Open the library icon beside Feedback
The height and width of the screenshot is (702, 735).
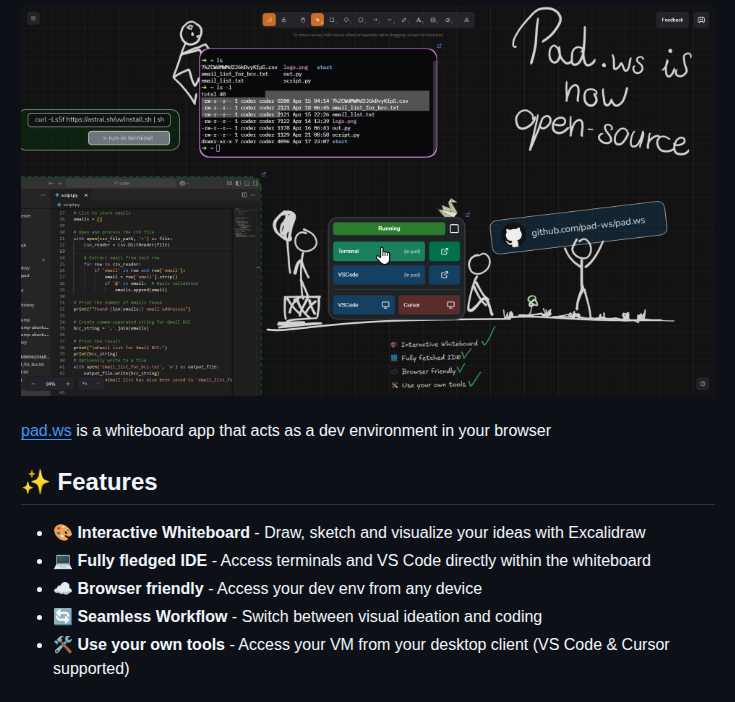(x=701, y=20)
